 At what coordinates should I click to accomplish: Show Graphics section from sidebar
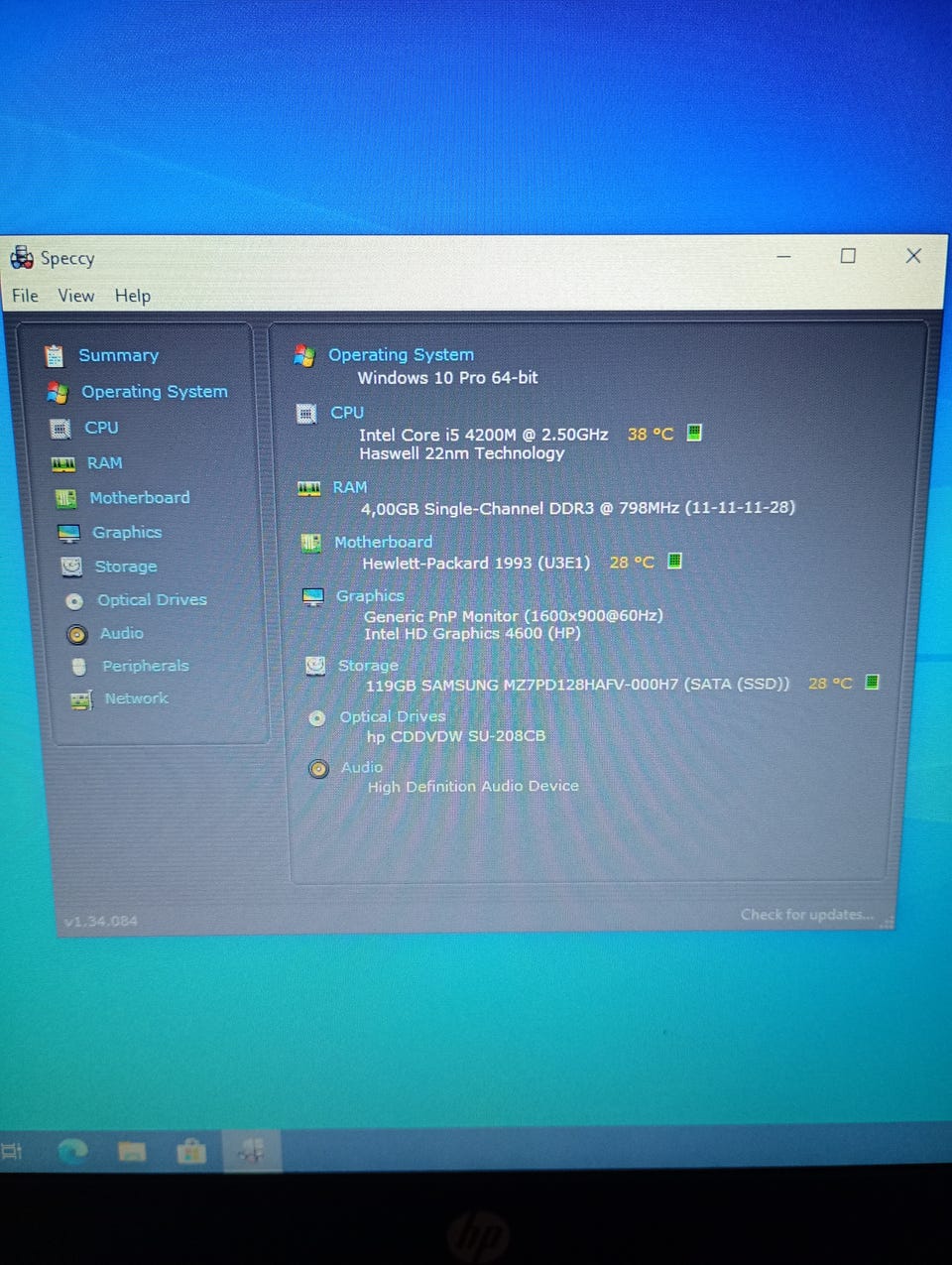[x=127, y=533]
